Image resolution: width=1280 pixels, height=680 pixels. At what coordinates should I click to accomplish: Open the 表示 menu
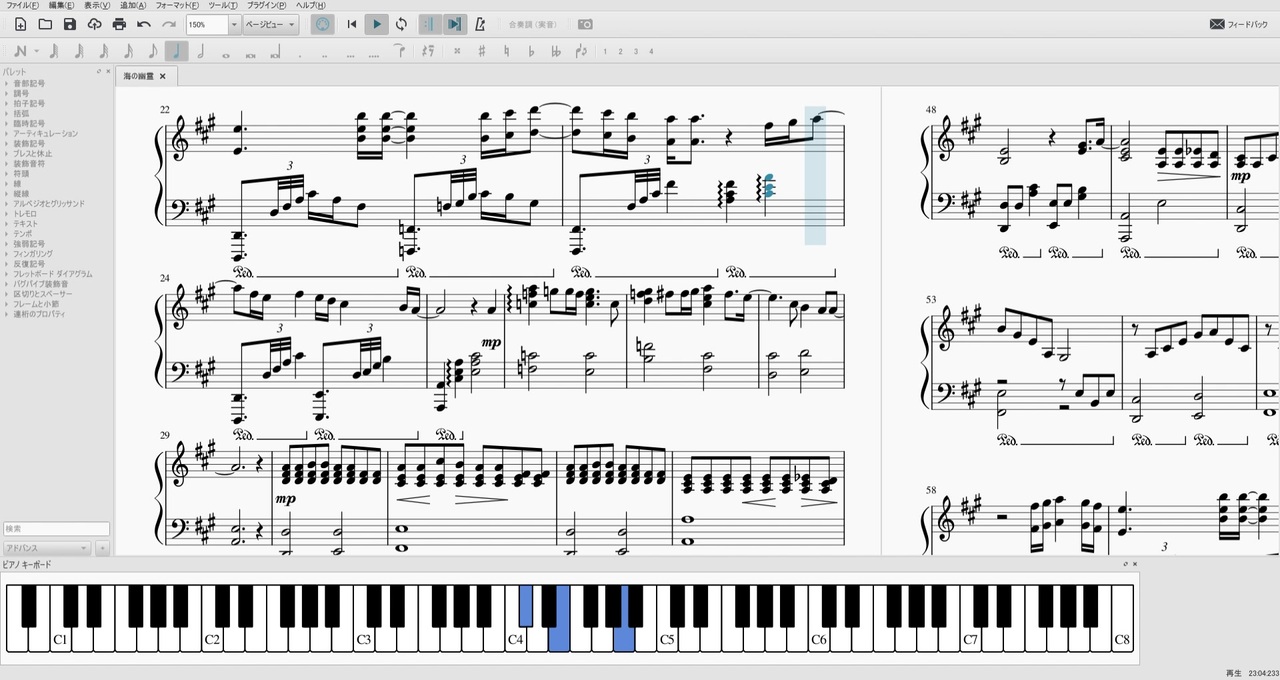97,5
